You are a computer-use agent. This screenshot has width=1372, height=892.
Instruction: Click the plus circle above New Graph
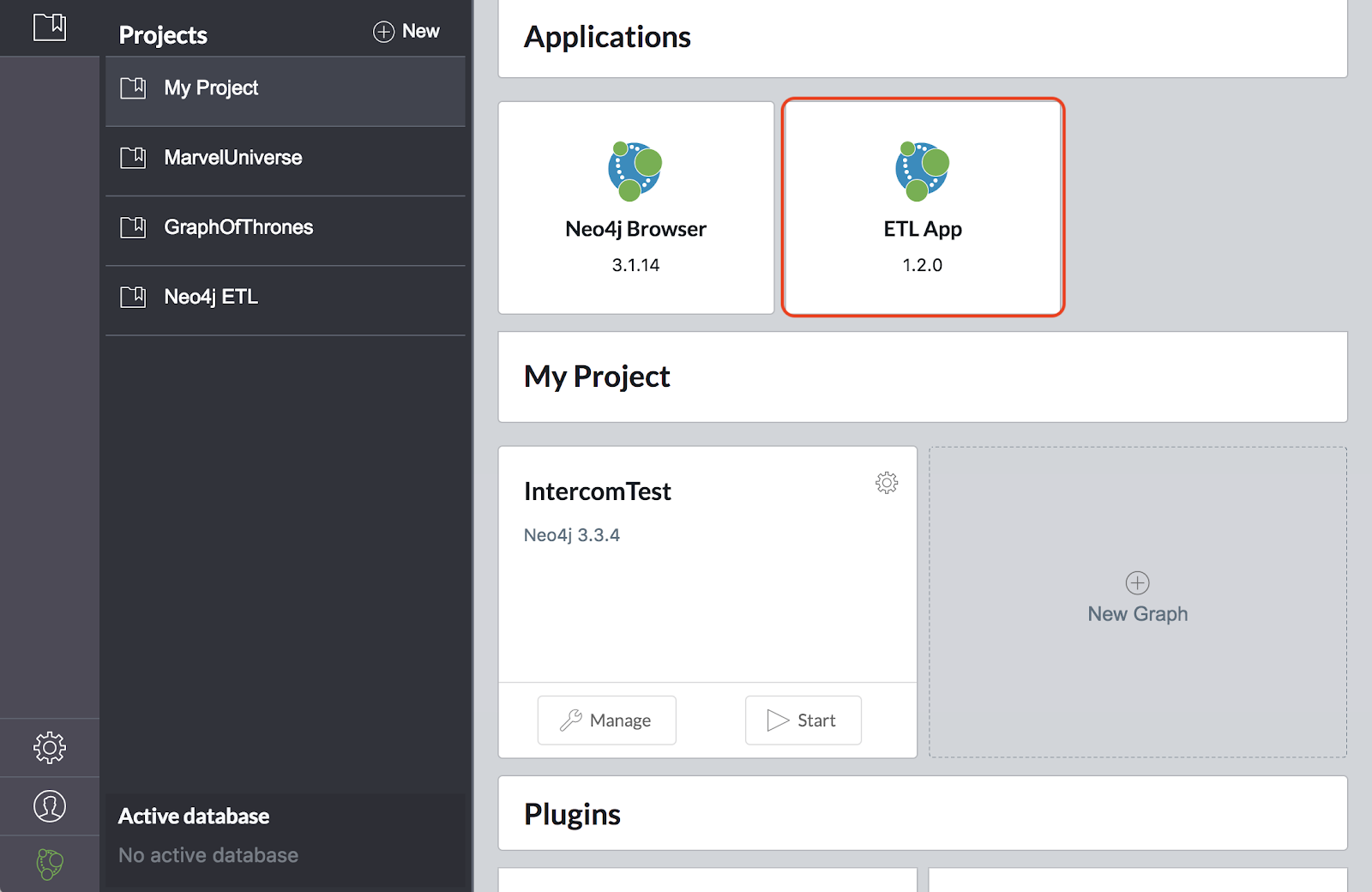1137,583
